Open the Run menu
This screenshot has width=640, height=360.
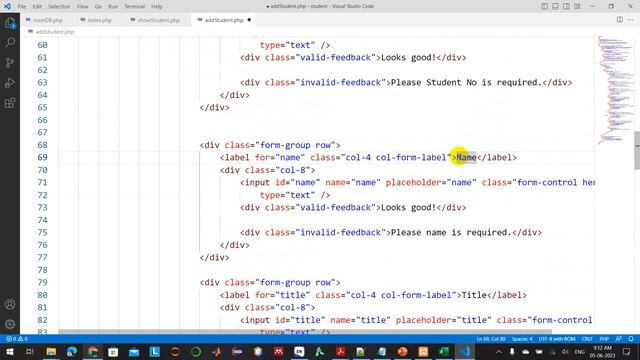click(x=113, y=7)
